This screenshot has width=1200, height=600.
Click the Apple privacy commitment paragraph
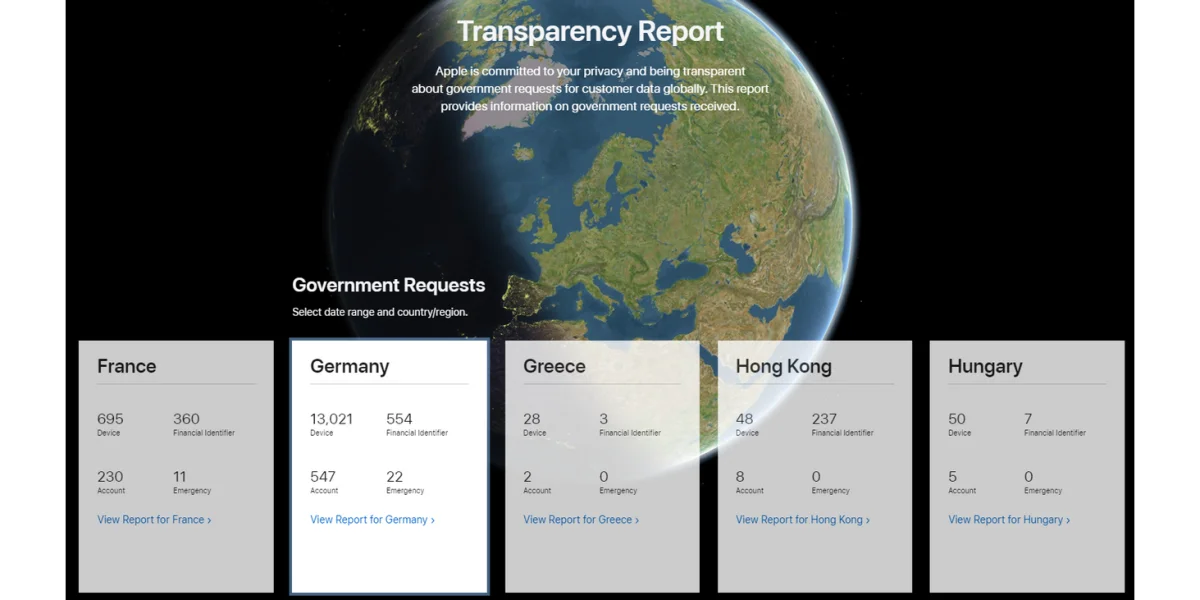tap(590, 89)
